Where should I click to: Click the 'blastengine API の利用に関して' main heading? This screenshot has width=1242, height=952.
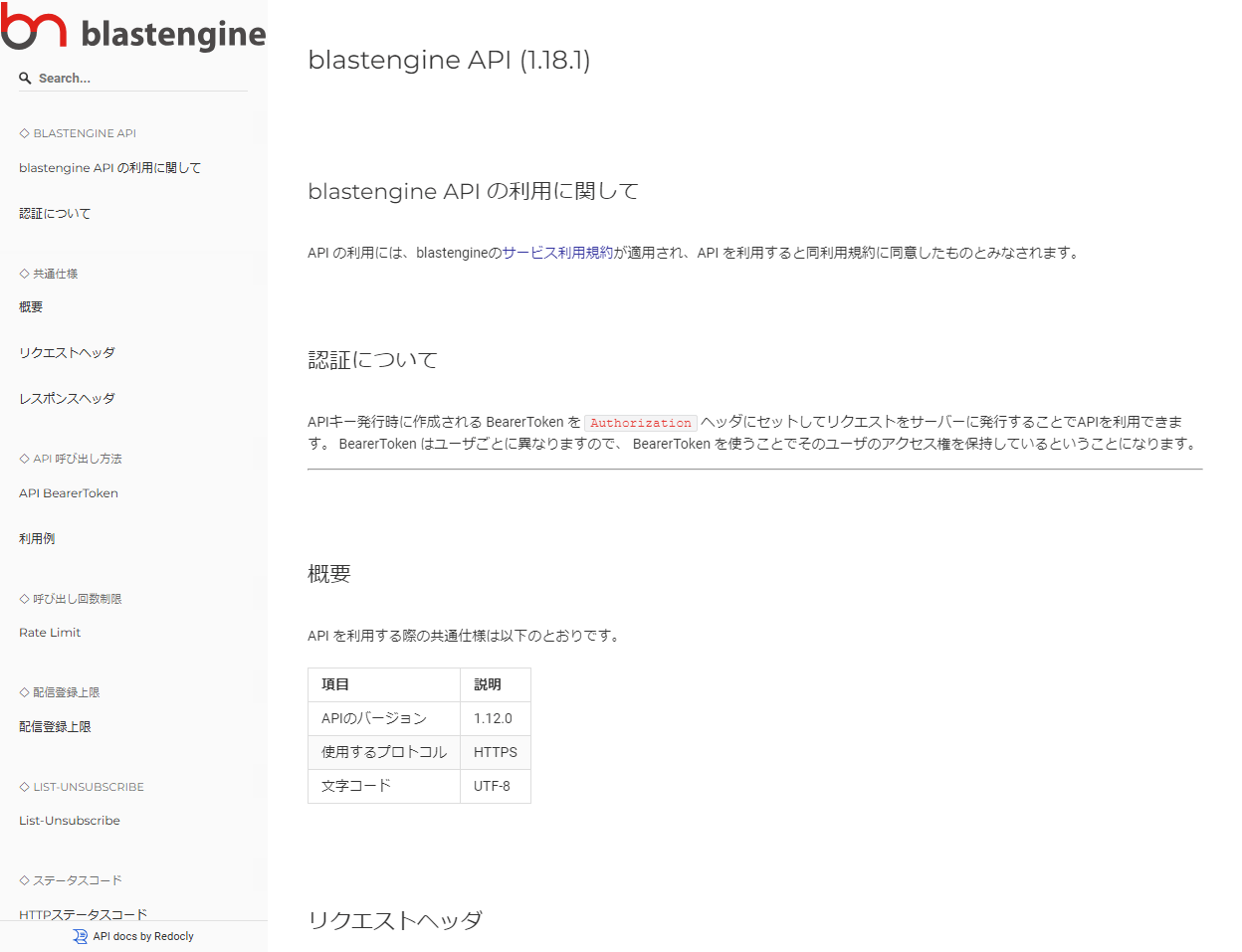point(473,191)
